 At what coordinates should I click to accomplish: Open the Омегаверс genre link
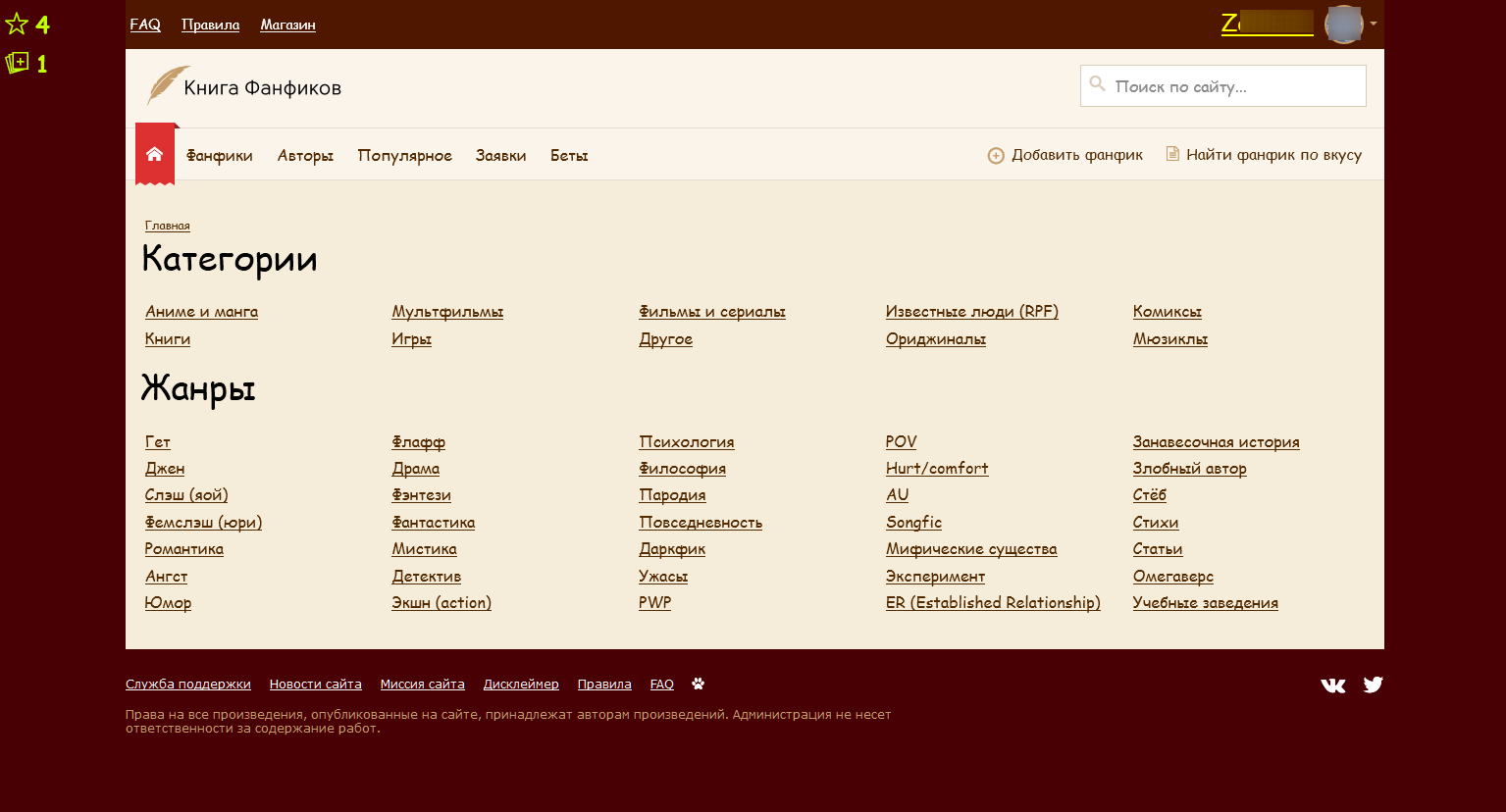1172,576
